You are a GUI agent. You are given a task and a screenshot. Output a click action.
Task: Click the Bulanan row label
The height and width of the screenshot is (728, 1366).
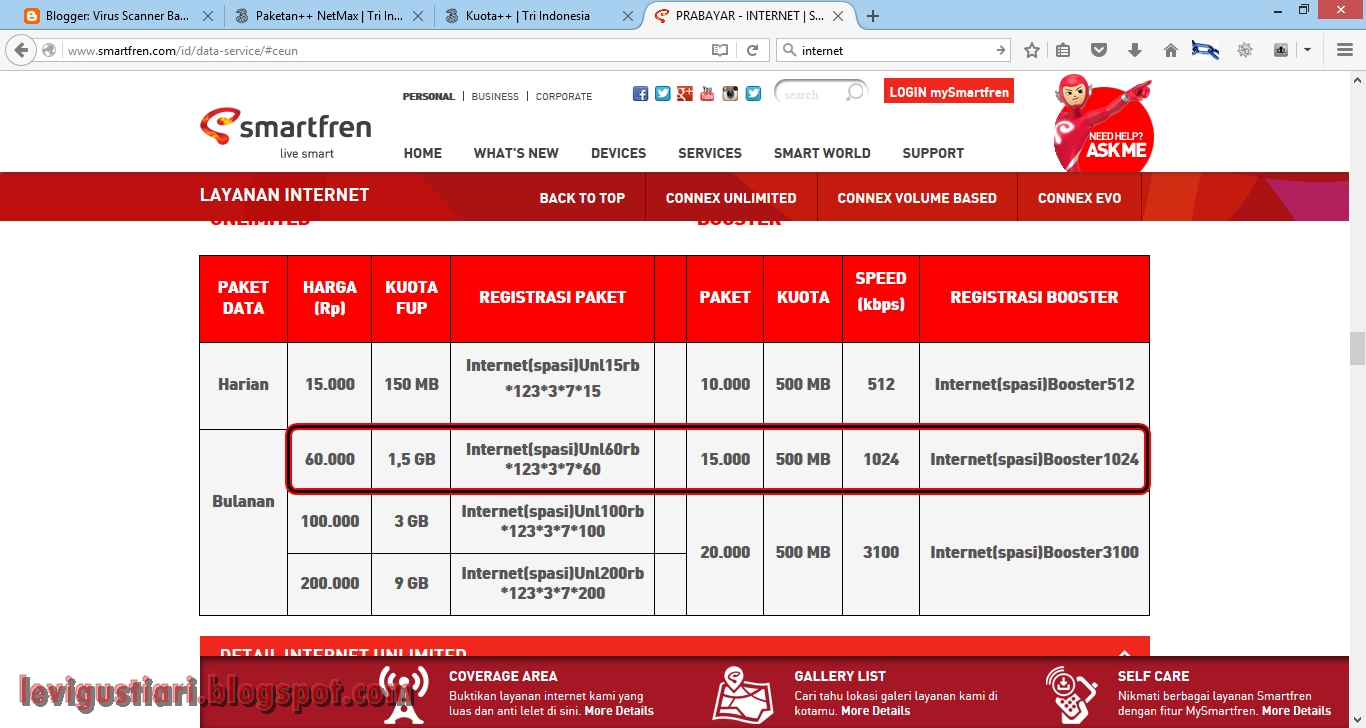[x=243, y=501]
